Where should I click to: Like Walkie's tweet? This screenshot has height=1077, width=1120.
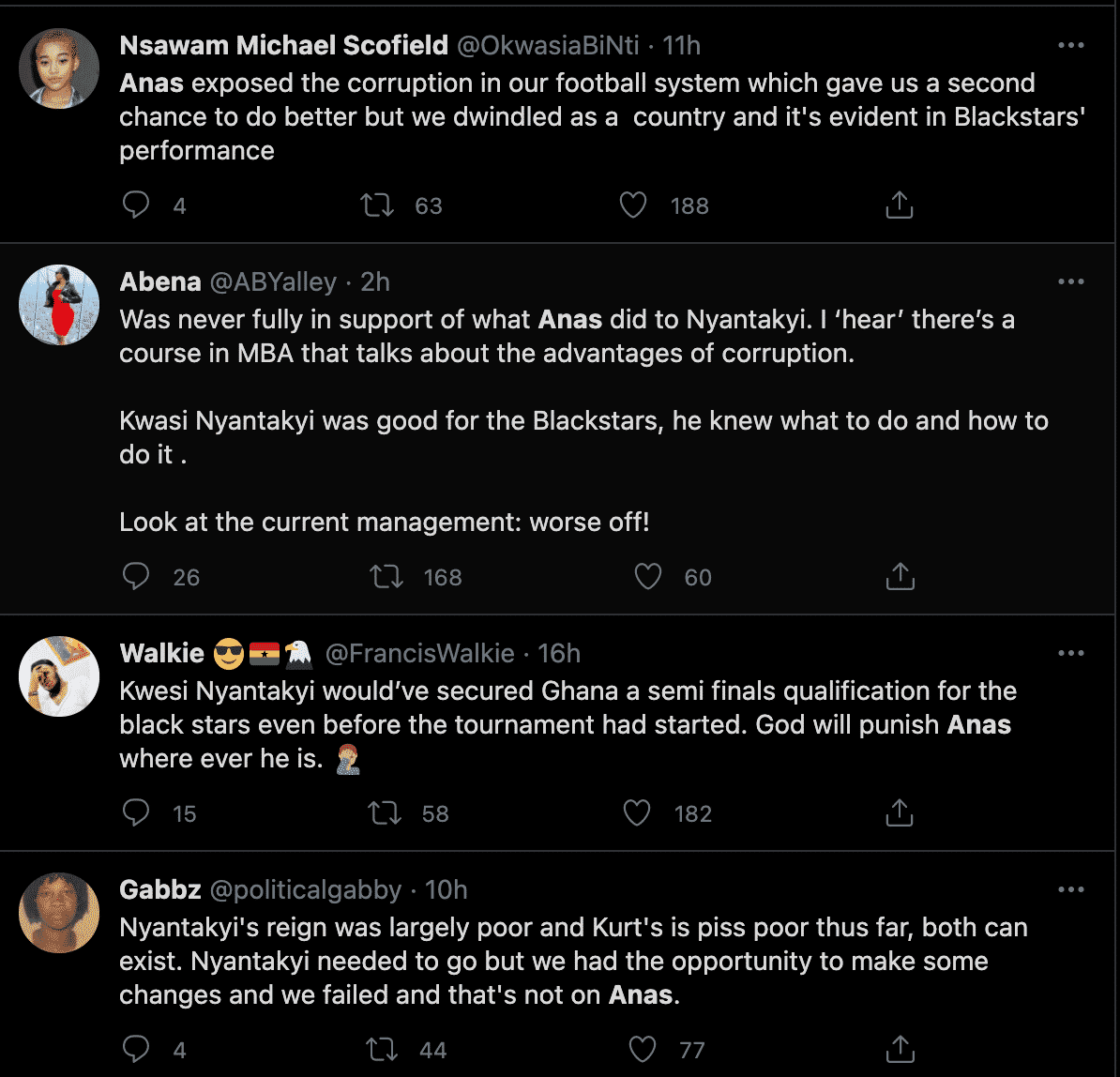tap(637, 812)
